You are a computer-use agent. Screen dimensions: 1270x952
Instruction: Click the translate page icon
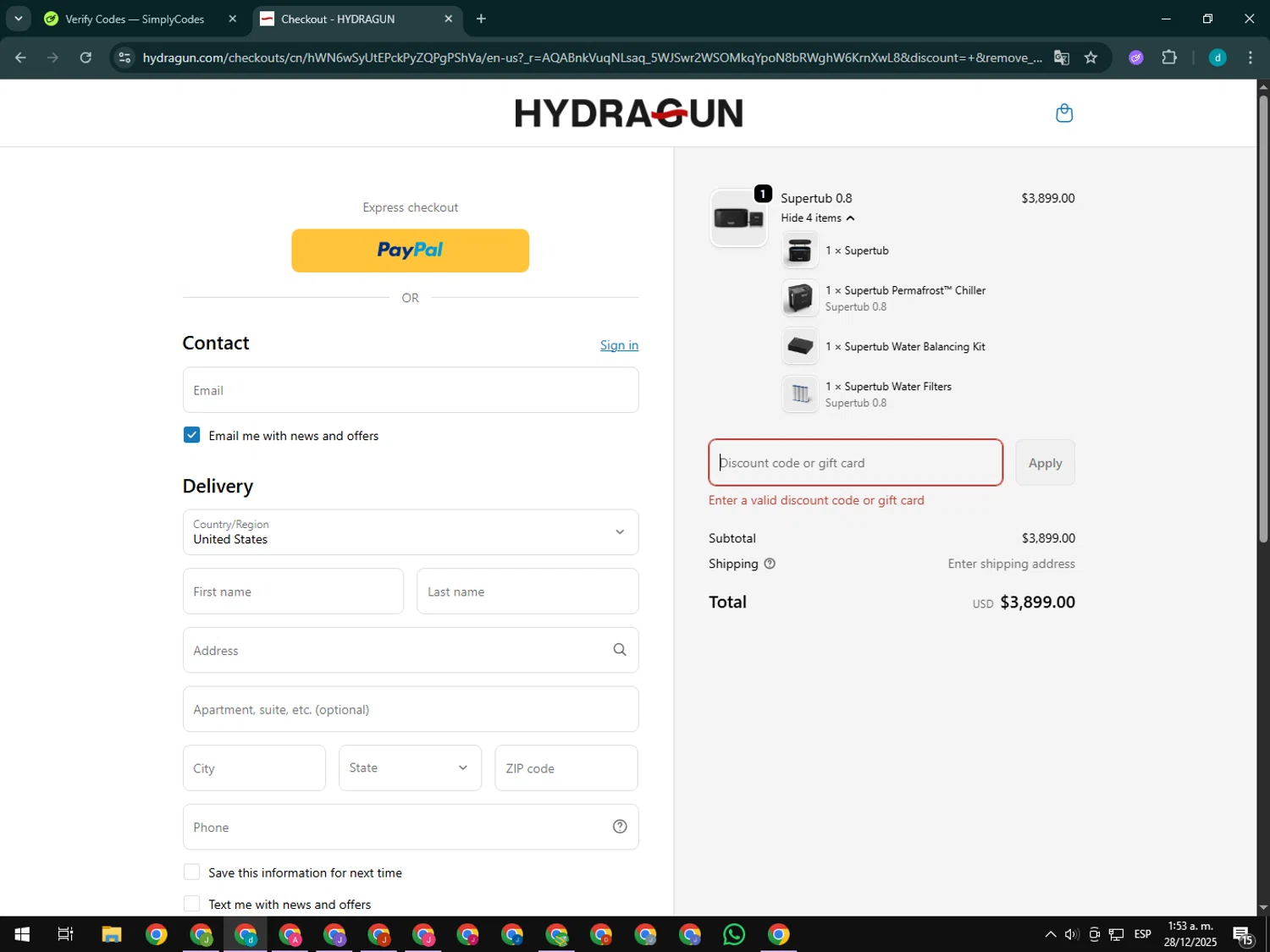pos(1061,58)
